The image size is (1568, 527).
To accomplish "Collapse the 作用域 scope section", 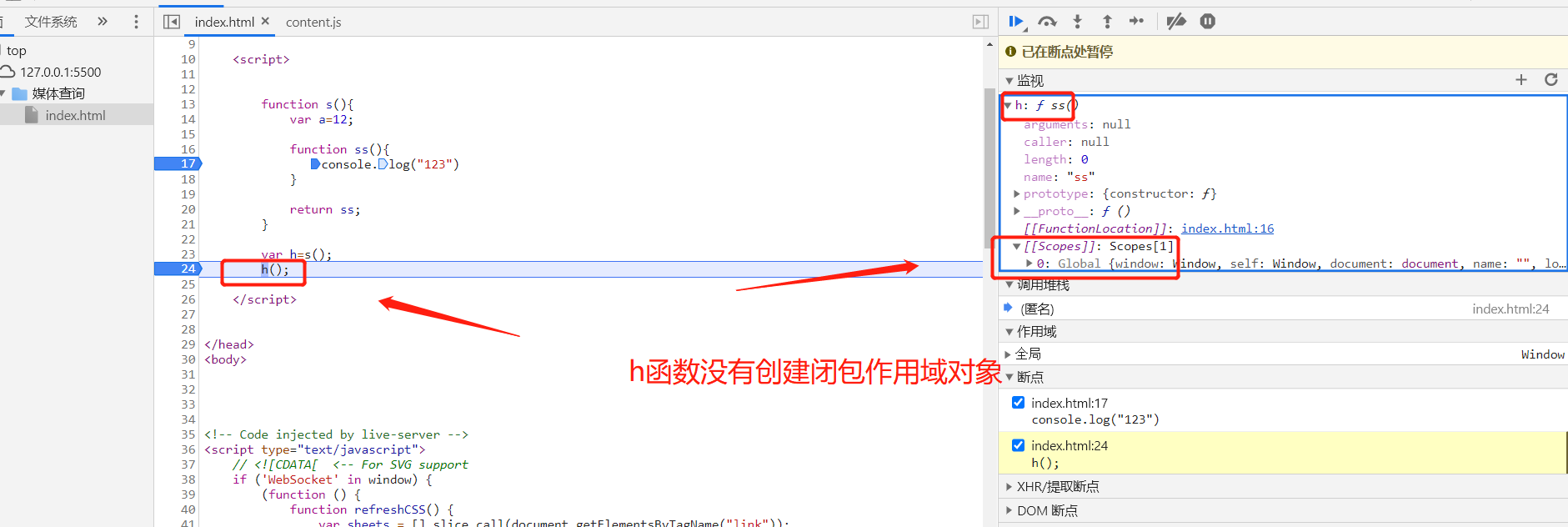I will coord(1009,332).
